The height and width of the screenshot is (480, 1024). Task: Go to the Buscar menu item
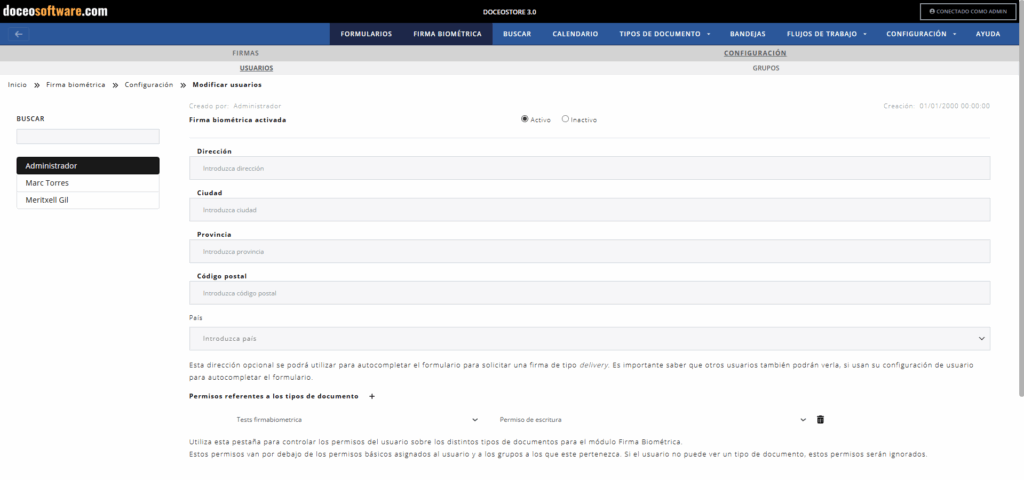click(517, 34)
